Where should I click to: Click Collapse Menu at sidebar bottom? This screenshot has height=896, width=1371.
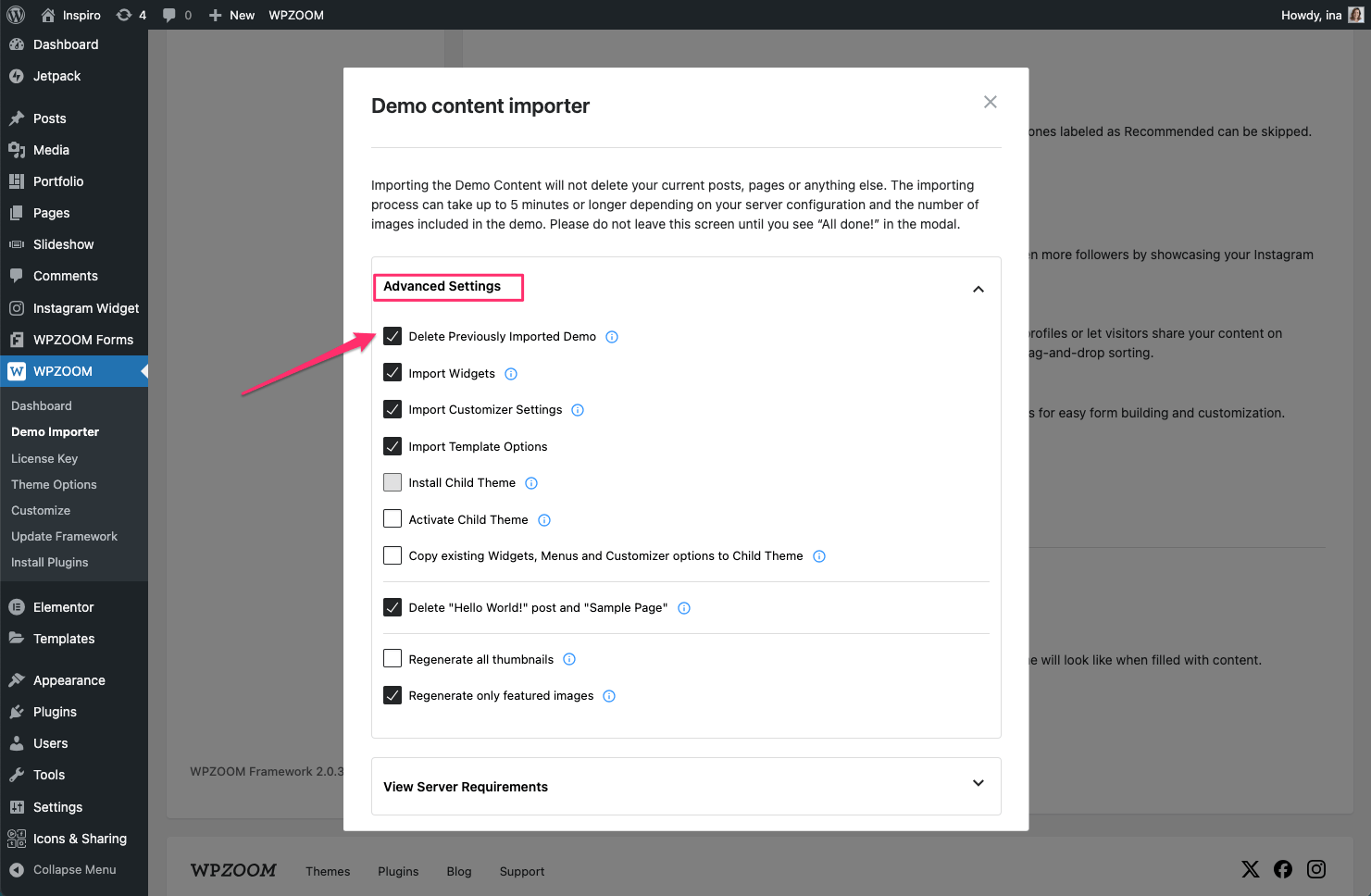point(74,869)
